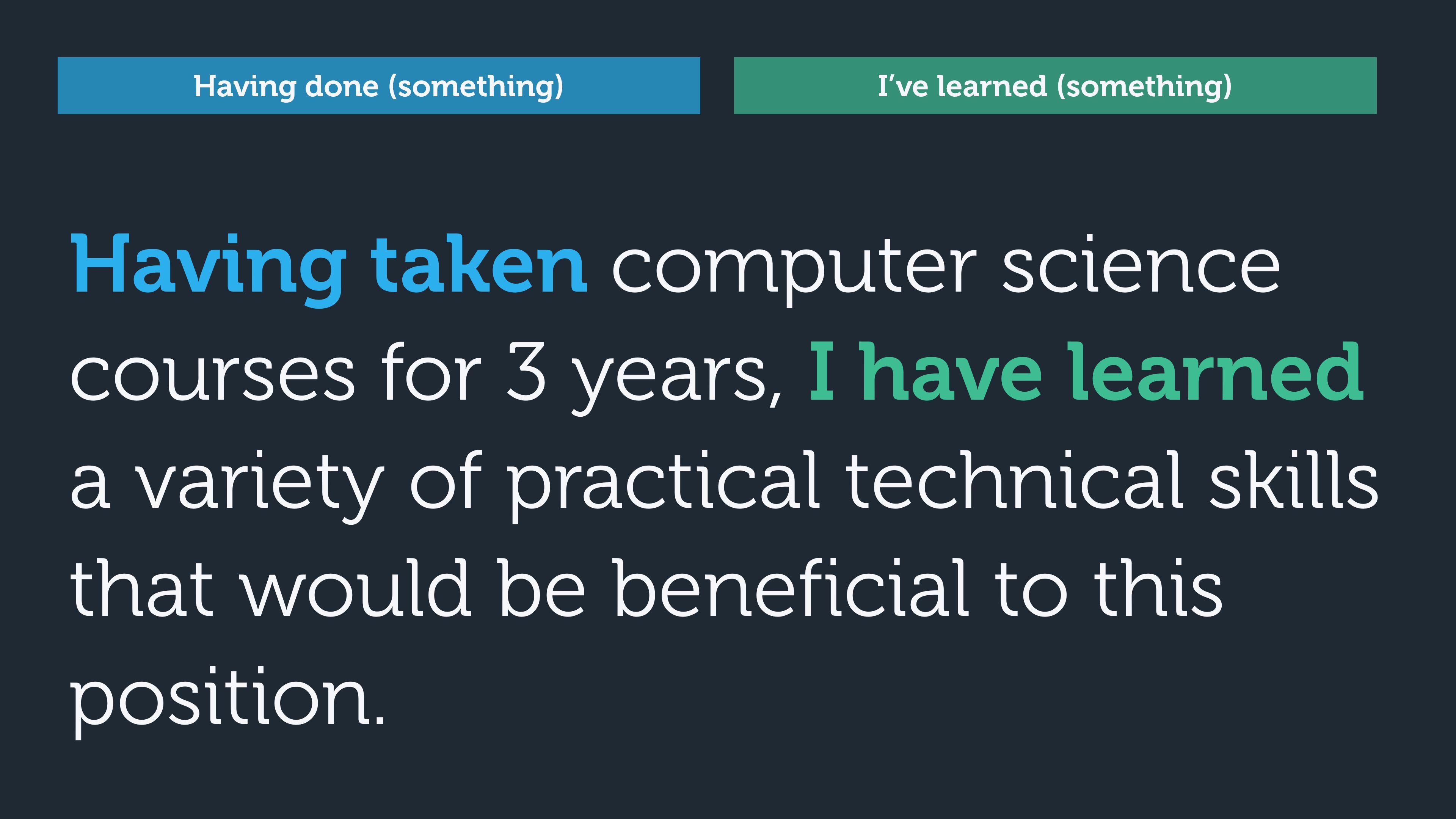This screenshot has width=1456, height=819.
Task: Click the blue "Having done (something)" banner
Action: (x=379, y=86)
